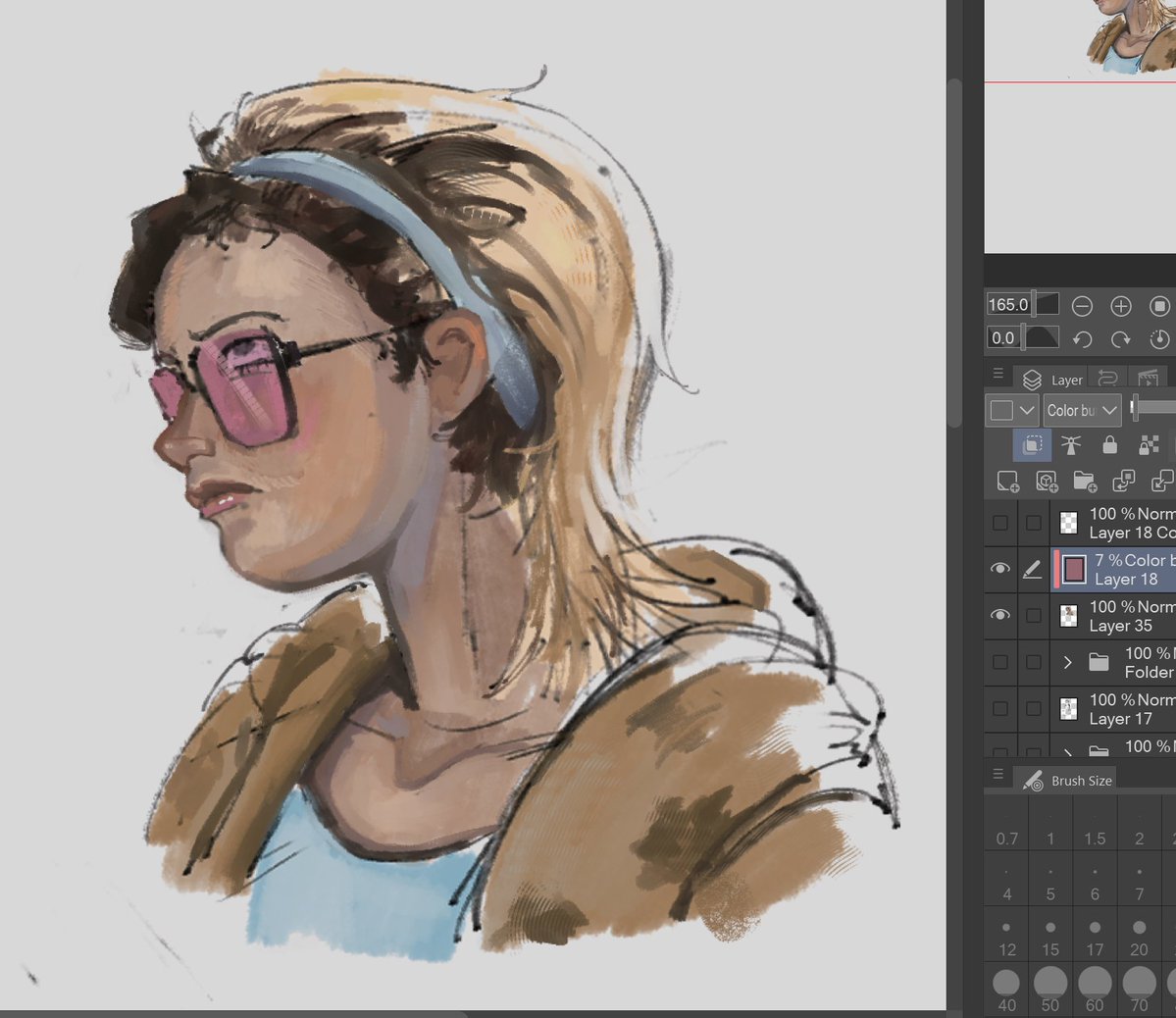
Task: Show the hidden Layer 17
Action: tap(999, 709)
